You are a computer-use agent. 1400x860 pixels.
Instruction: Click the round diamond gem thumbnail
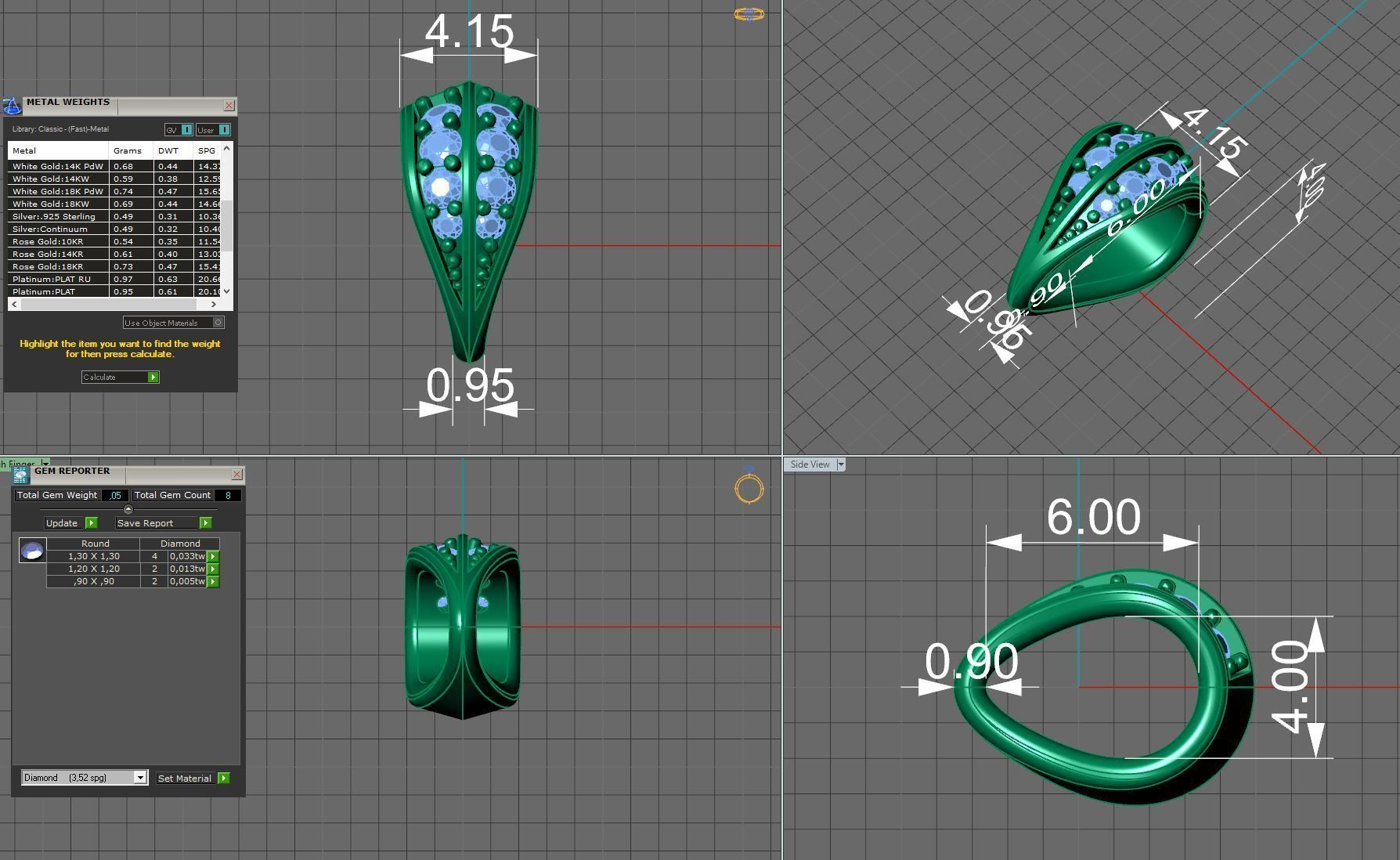(x=33, y=550)
